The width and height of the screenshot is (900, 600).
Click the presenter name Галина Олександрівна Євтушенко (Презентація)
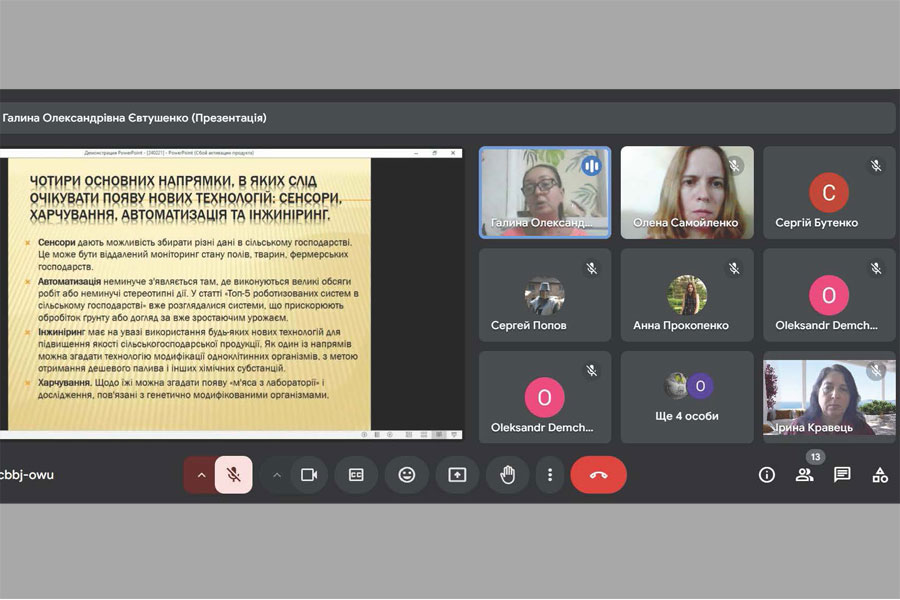(134, 118)
